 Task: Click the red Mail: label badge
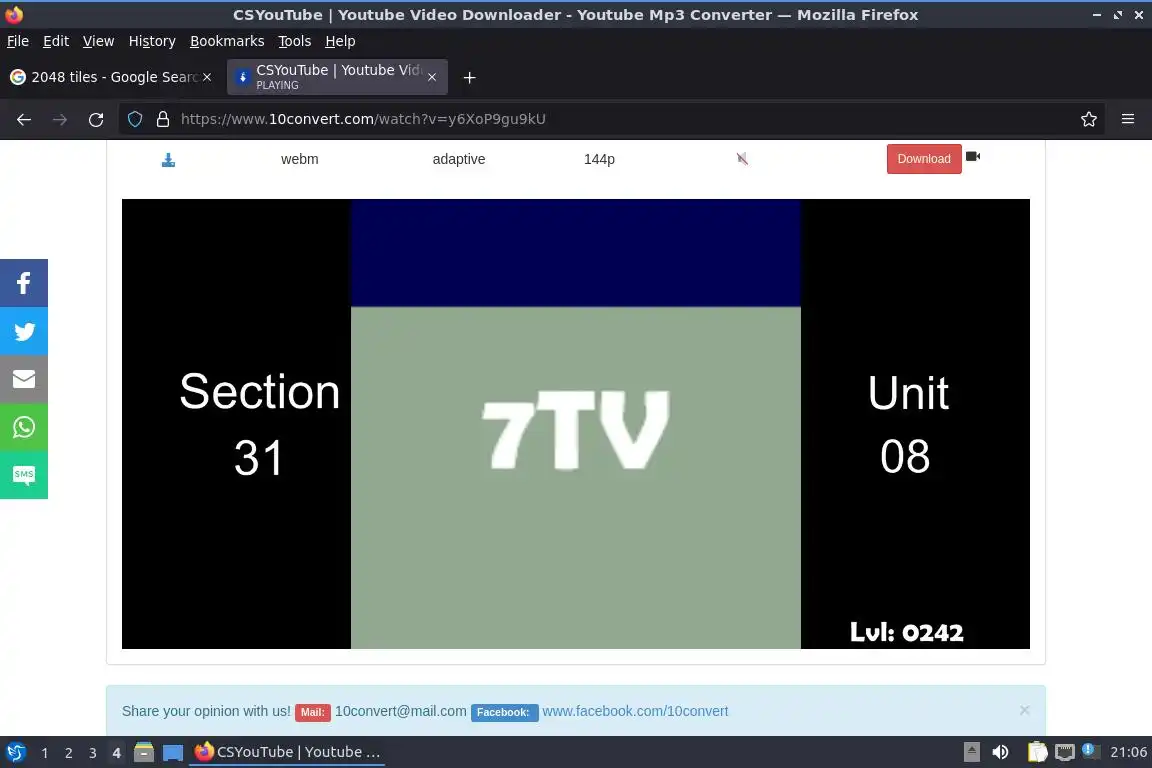pos(312,712)
